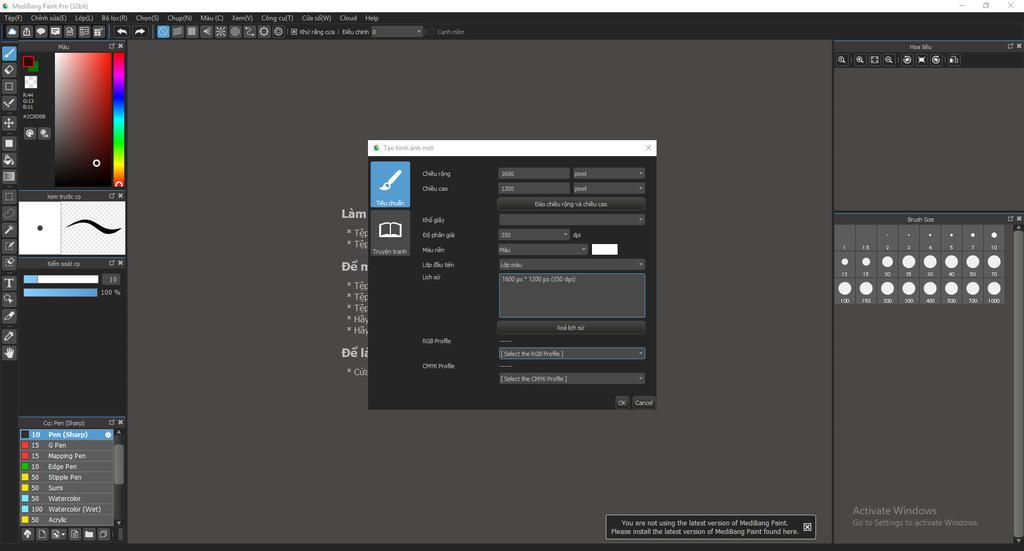Select Tiêu chuẩn standard template icon
The height and width of the screenshot is (551, 1024).
coord(390,184)
